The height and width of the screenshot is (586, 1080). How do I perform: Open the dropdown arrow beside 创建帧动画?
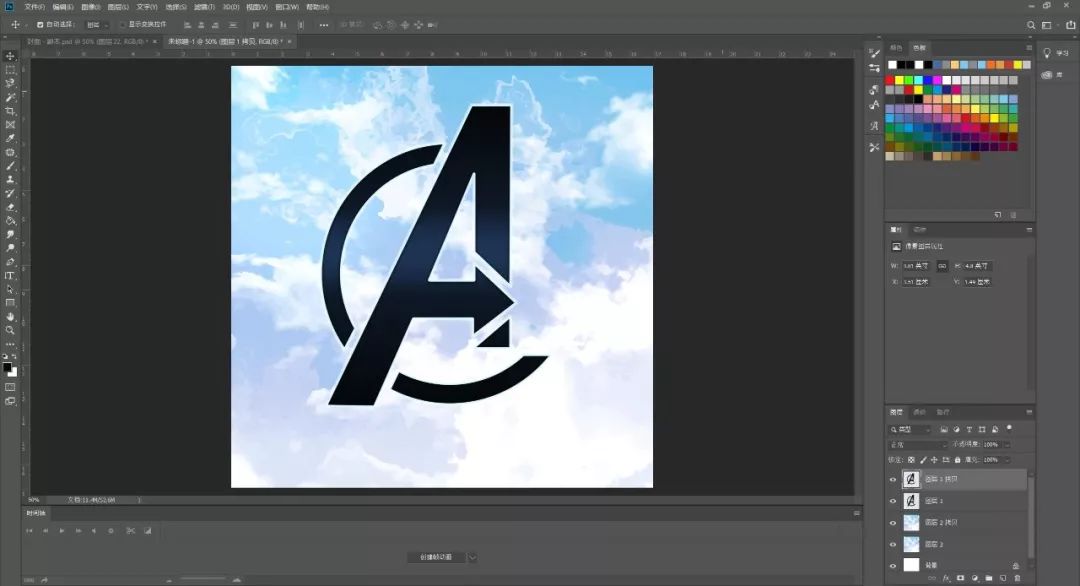coord(472,557)
